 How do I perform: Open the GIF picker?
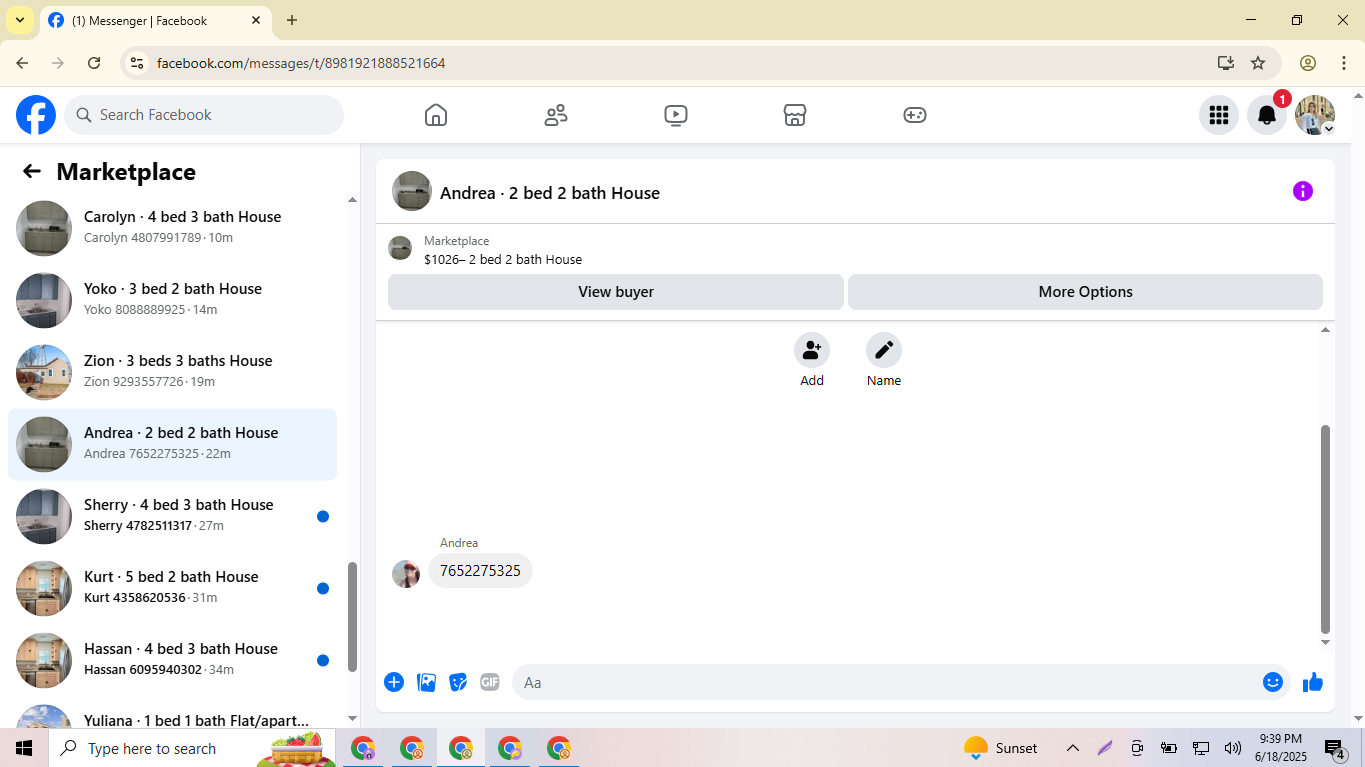(489, 682)
